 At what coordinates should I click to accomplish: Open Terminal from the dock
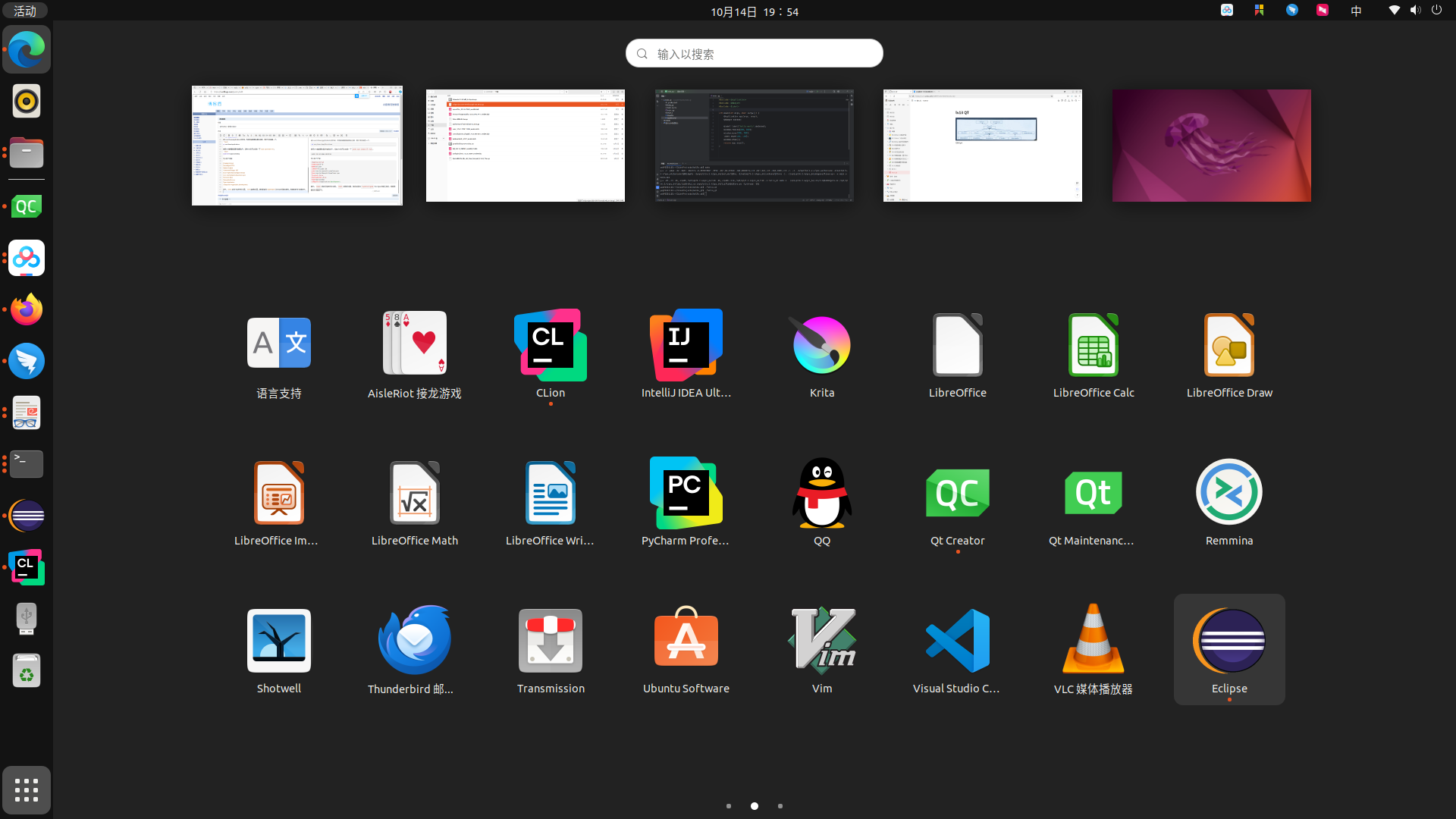pyautogui.click(x=27, y=464)
